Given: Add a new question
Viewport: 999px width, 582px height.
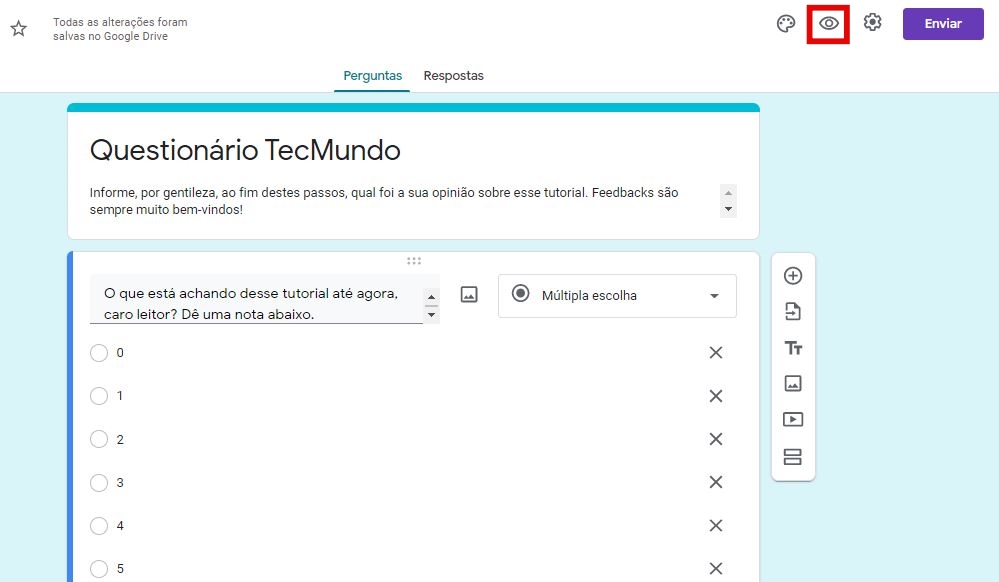Looking at the screenshot, I should click(x=793, y=276).
